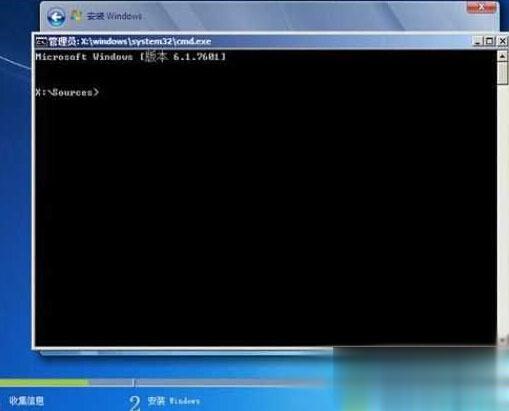
Task: Click the scrollbar up arrow in cmd window
Action: pyautogui.click(x=502, y=56)
